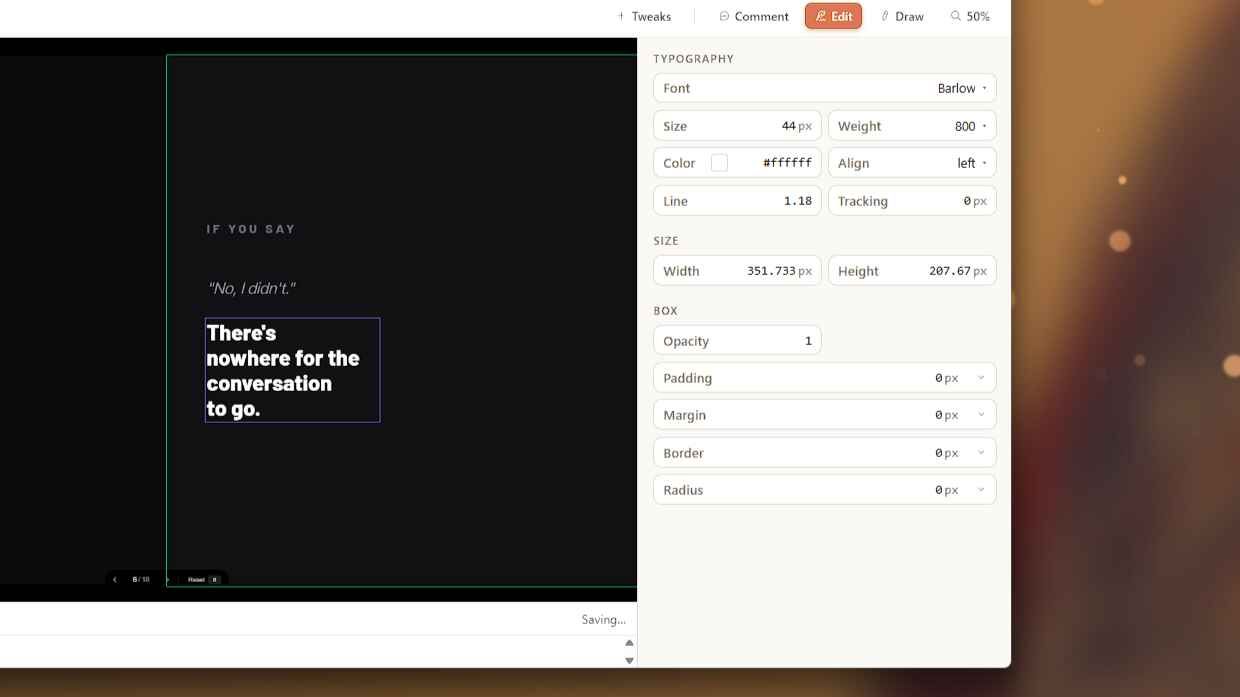Edit the color hex value #ffffff
This screenshot has width=1240, height=697.
pos(787,163)
